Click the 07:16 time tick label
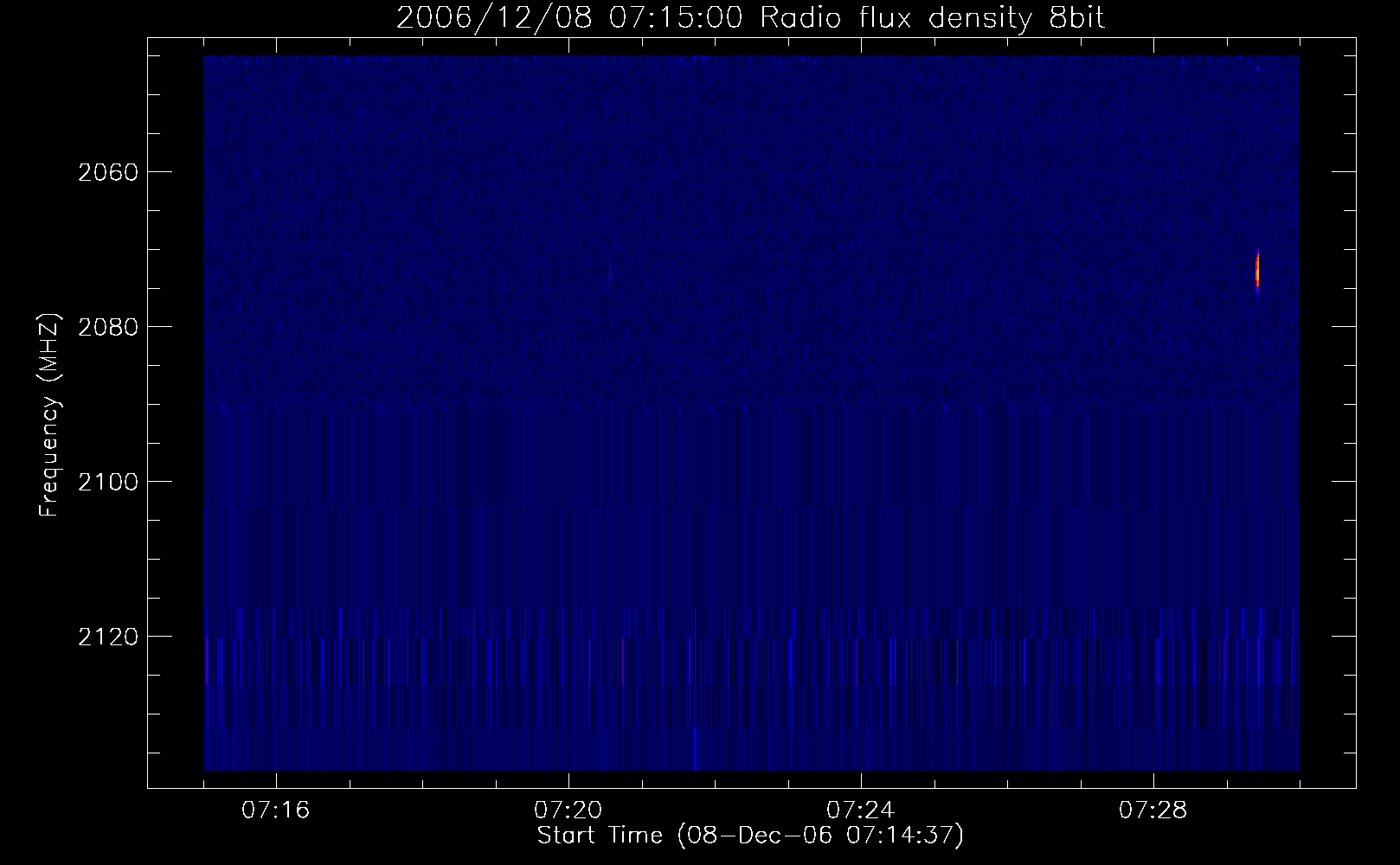The image size is (1400, 865). click(275, 811)
